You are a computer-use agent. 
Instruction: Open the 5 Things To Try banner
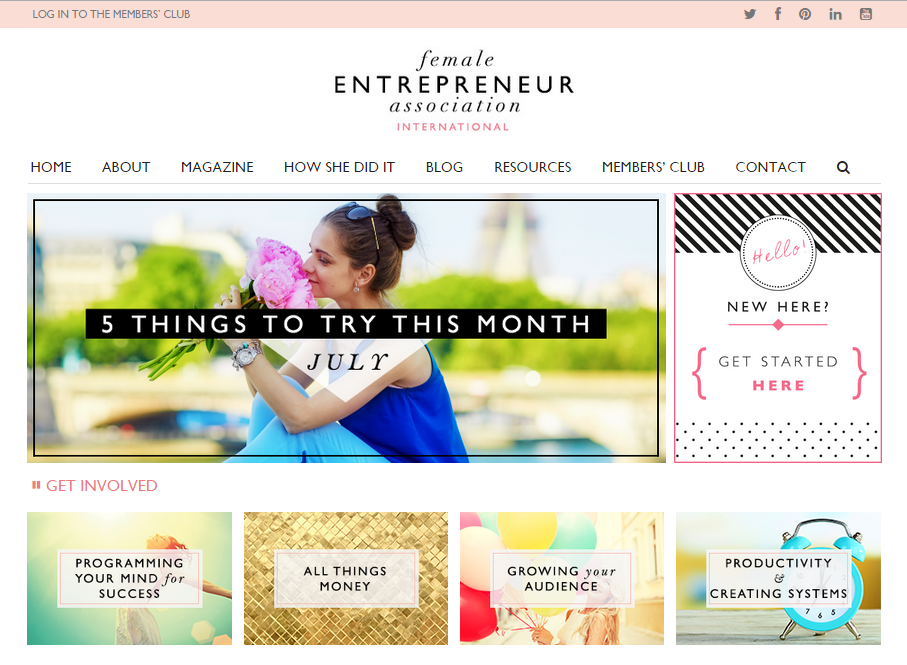pos(346,328)
